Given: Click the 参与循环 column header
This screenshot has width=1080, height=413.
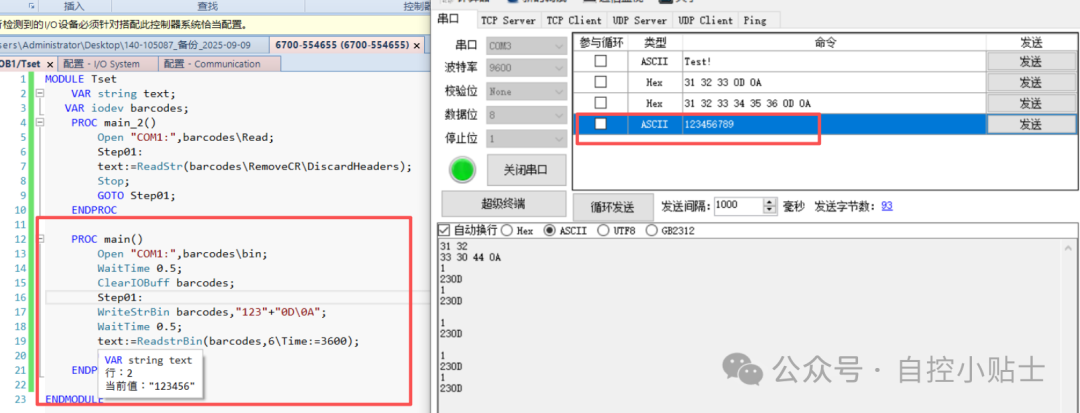Looking at the screenshot, I should (x=601, y=43).
